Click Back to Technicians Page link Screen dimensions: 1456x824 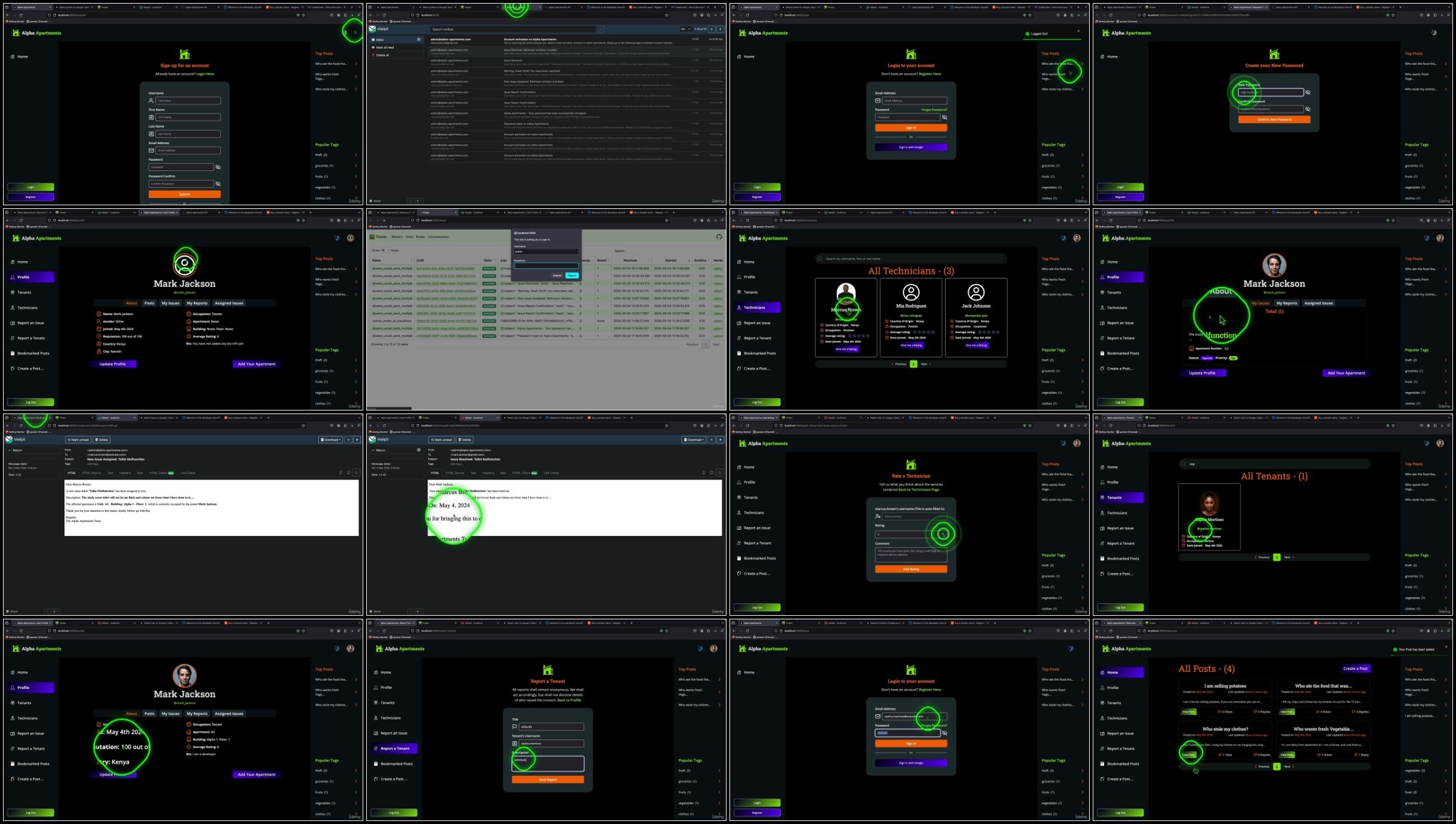point(919,490)
